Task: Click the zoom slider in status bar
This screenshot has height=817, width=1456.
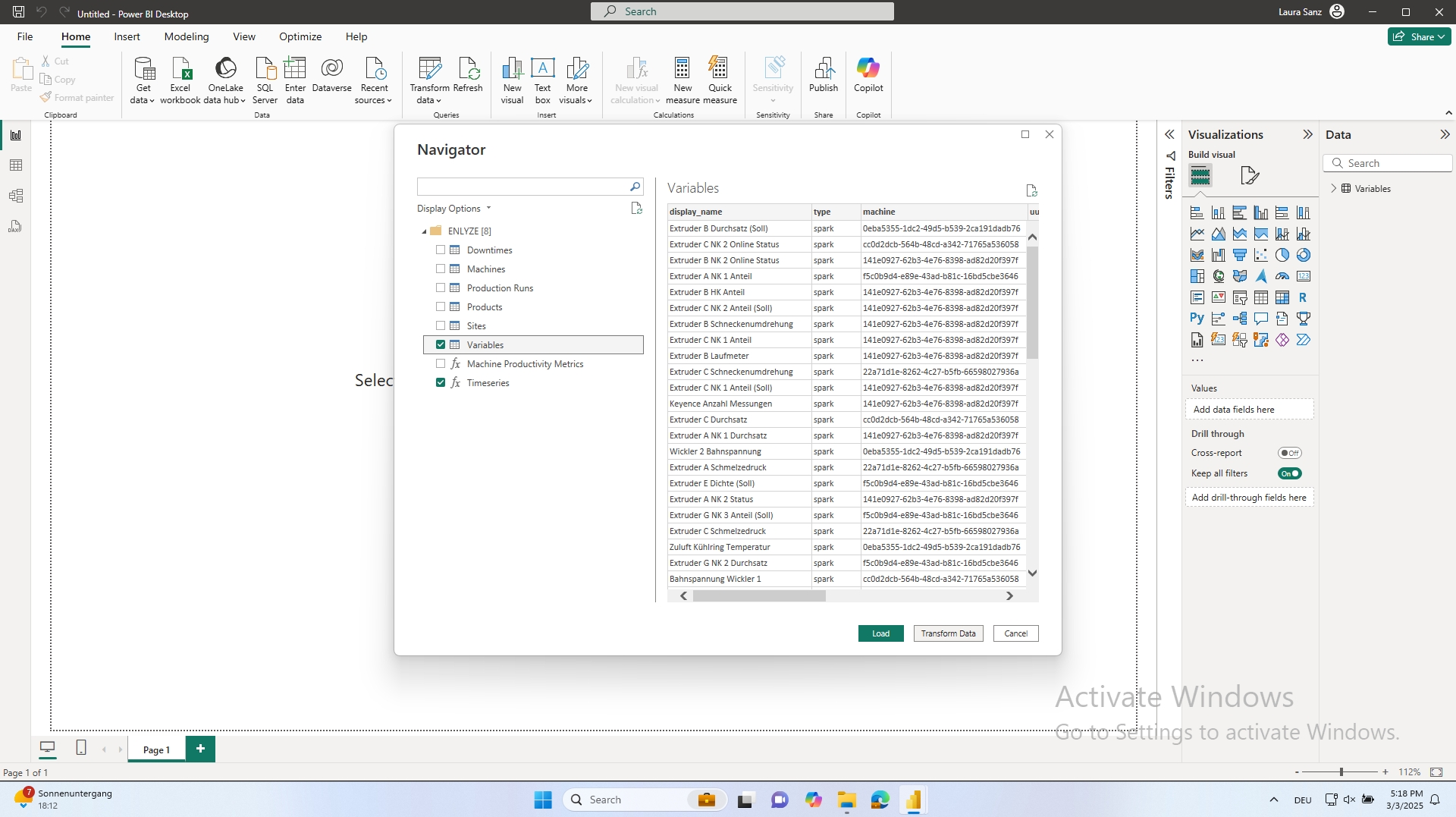Action: click(1341, 771)
